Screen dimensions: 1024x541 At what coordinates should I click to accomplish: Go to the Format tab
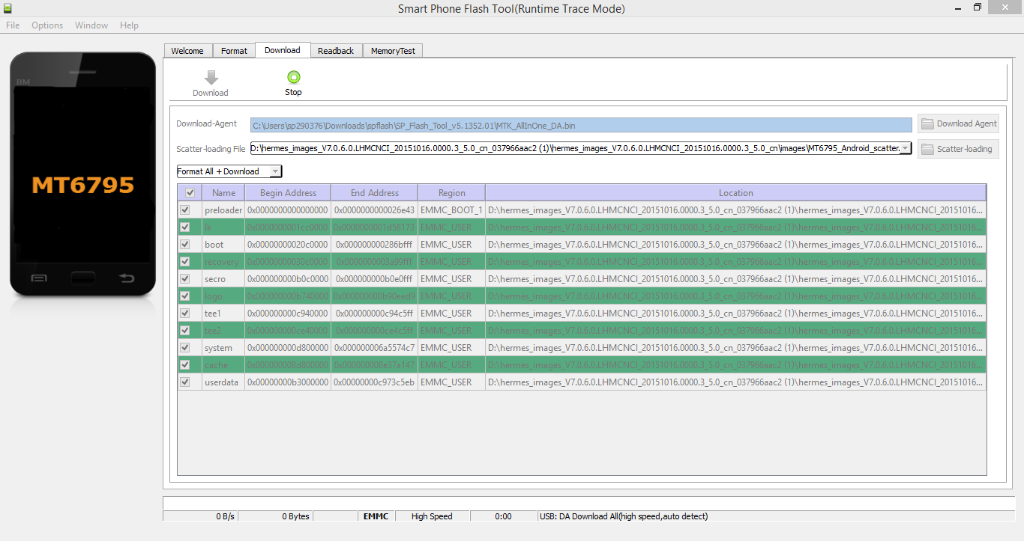tap(234, 50)
